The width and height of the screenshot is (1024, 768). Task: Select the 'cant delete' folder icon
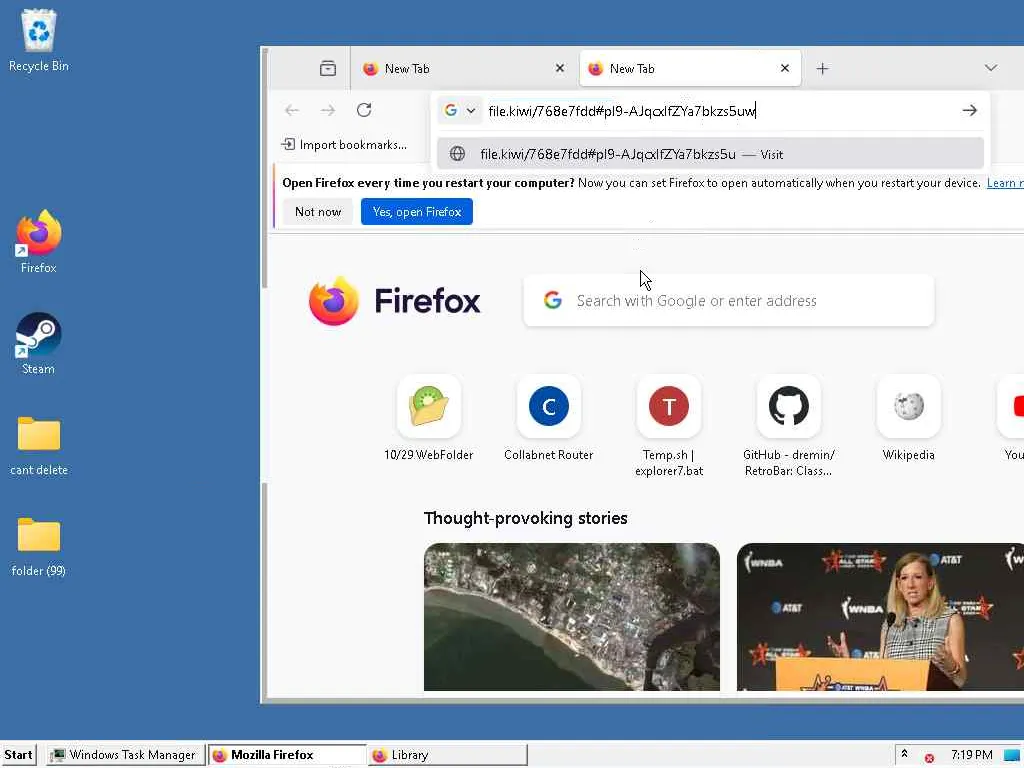39,434
